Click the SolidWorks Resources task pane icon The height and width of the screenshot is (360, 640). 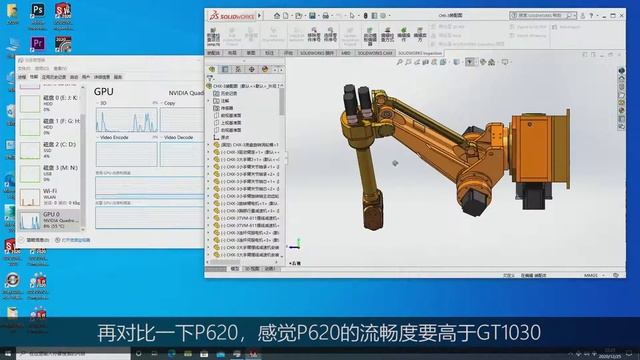pos(621,78)
